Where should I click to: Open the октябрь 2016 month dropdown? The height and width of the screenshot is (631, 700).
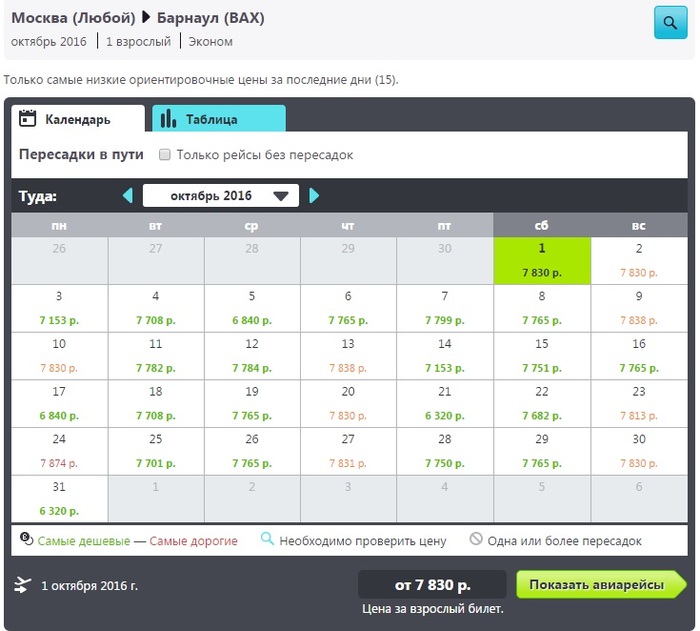pyautogui.click(x=221, y=196)
